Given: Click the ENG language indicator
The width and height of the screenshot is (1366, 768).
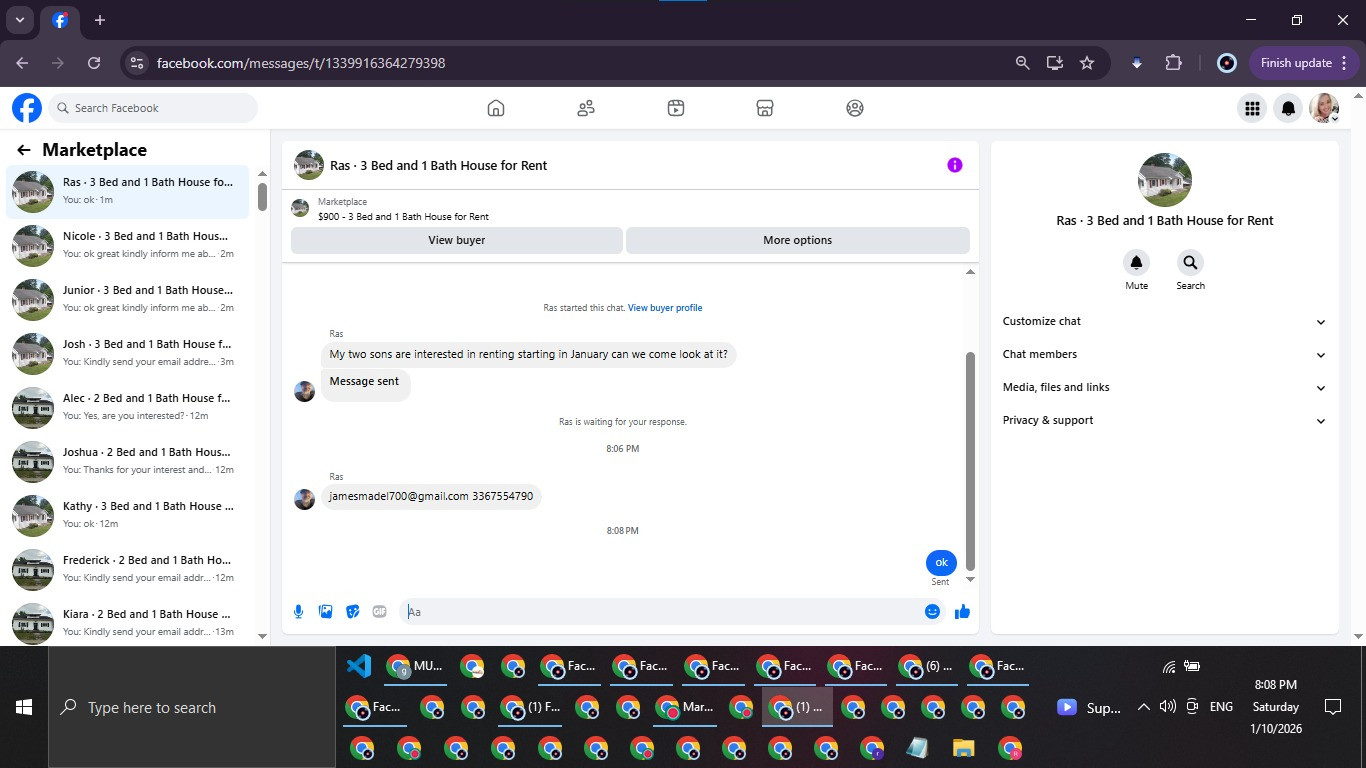Looking at the screenshot, I should [1221, 707].
